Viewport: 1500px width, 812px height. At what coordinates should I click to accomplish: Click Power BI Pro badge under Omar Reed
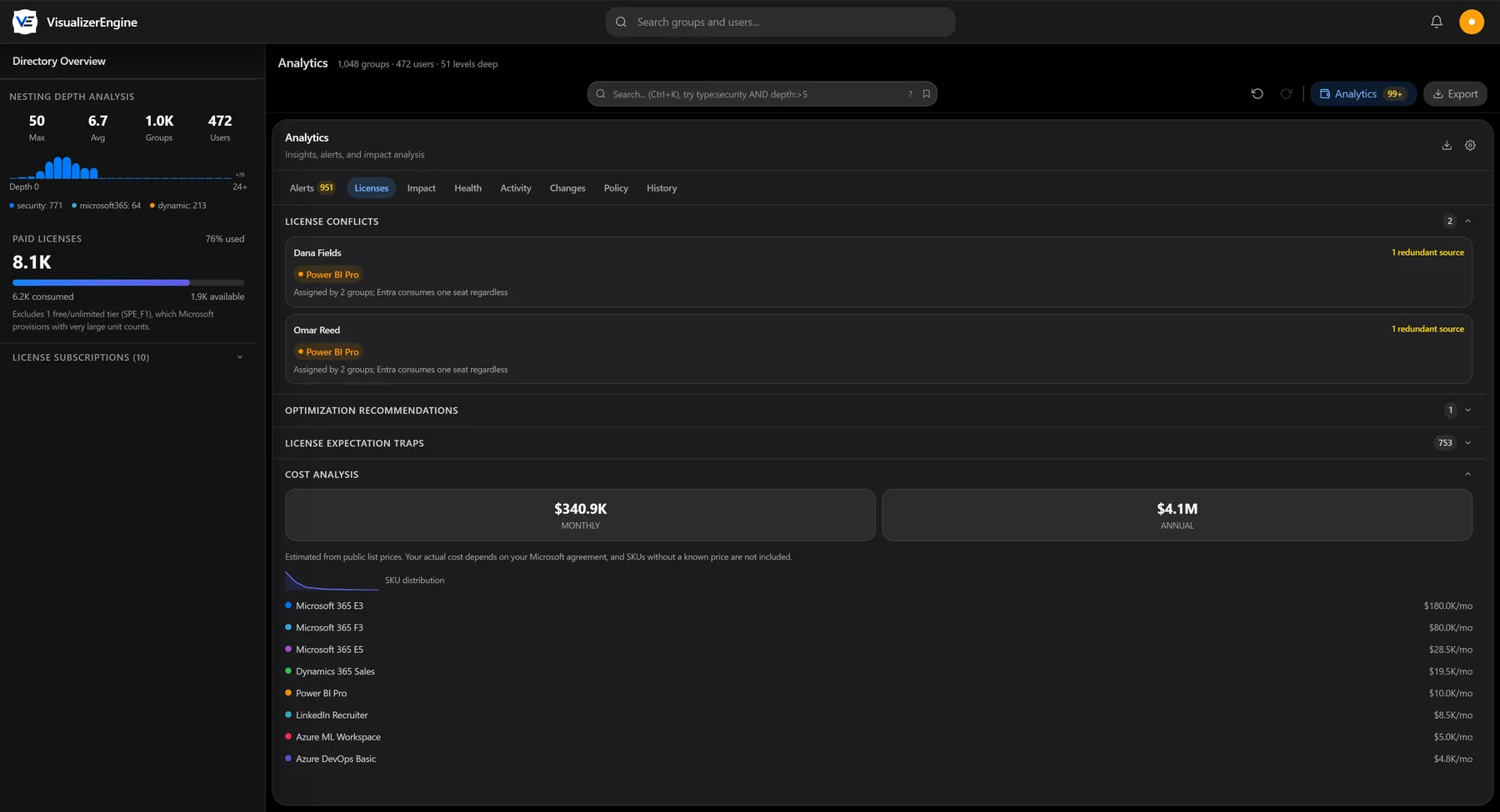(x=328, y=352)
